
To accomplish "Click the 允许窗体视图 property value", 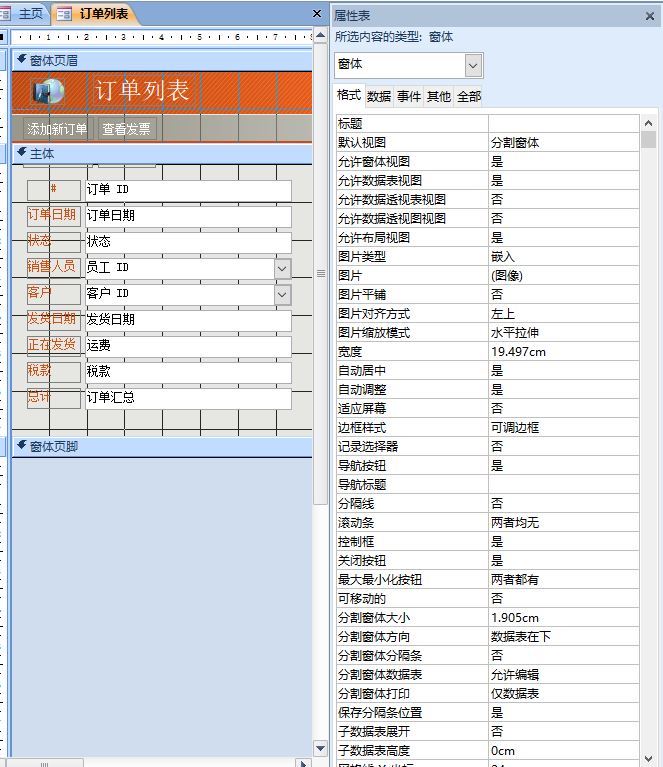I will click(x=563, y=162).
